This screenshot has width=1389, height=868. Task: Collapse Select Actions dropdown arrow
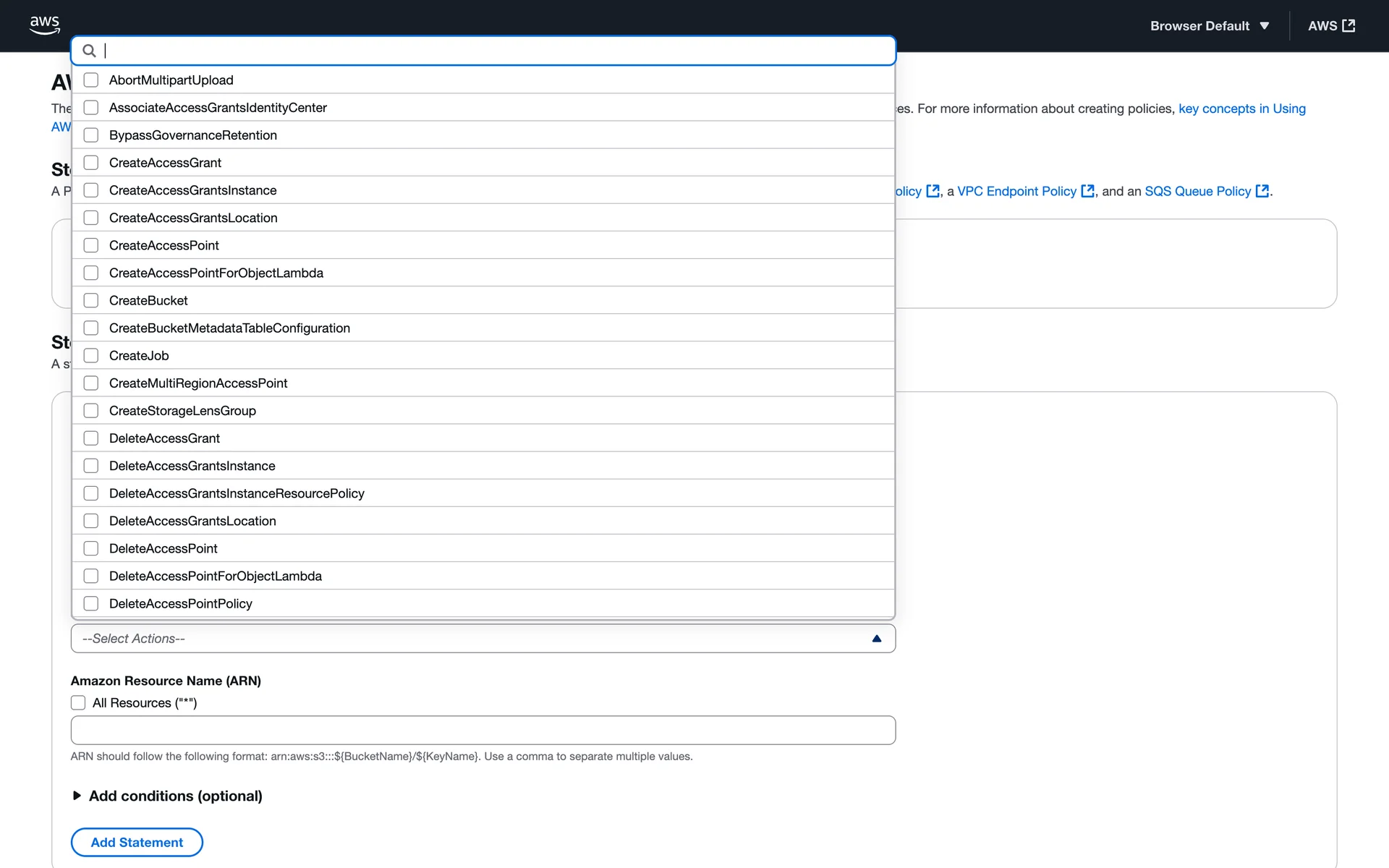tap(876, 639)
